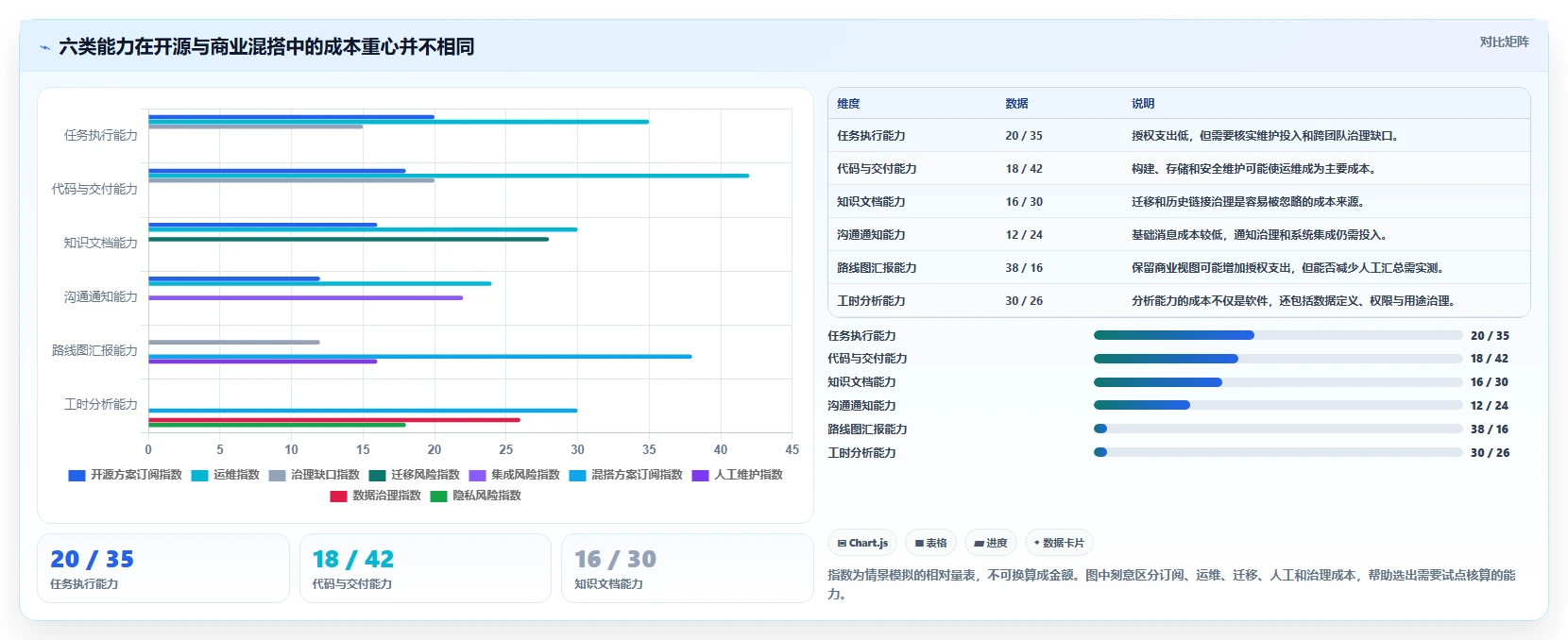Image resolution: width=1568 pixels, height=640 pixels.
Task: Toggle the 混搭方案订阅指数 legend item
Action: click(x=626, y=475)
